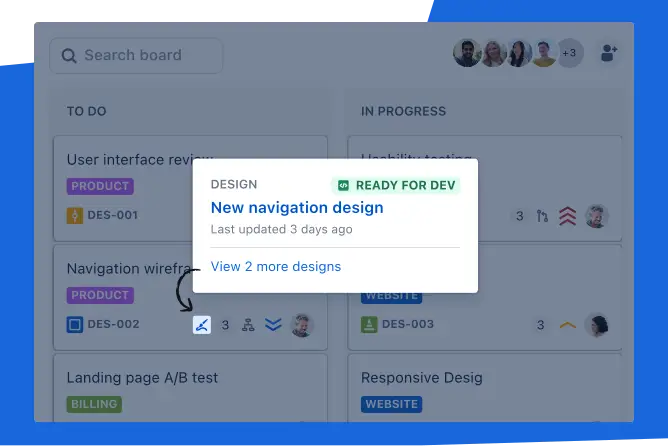Click the DES-003 issue type icon

click(369, 324)
